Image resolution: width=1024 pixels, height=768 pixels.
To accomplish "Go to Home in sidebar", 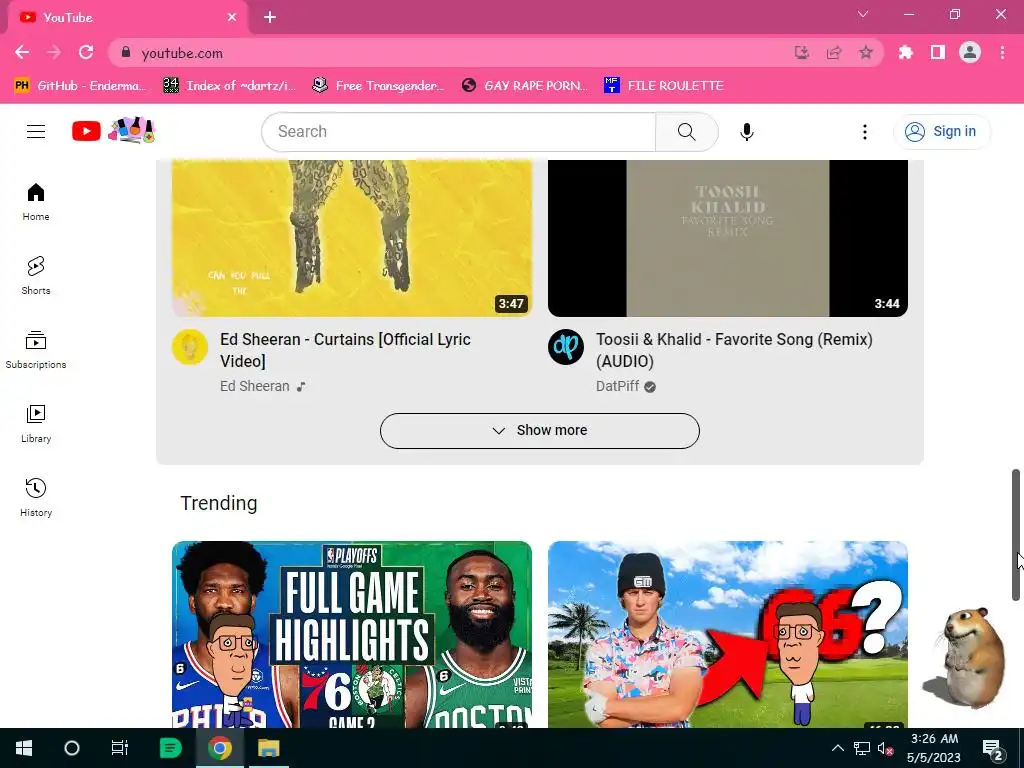I will pos(36,202).
